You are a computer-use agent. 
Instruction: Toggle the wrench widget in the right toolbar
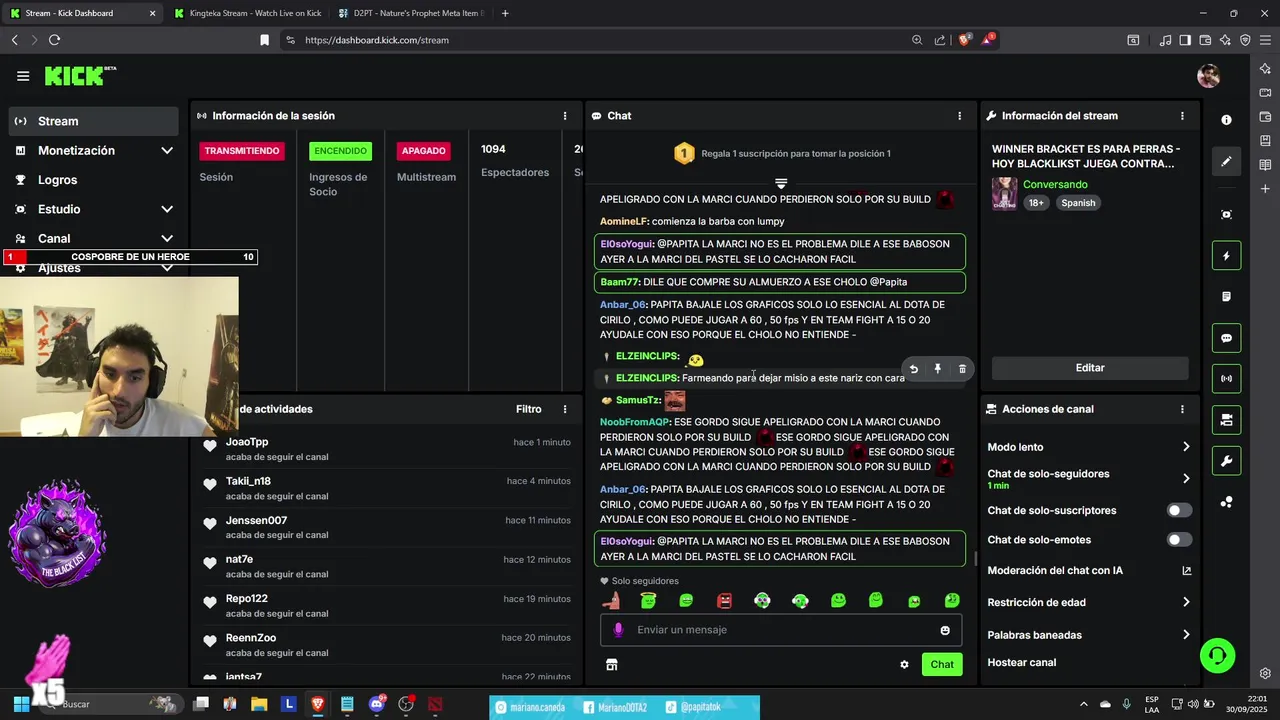[1227, 461]
